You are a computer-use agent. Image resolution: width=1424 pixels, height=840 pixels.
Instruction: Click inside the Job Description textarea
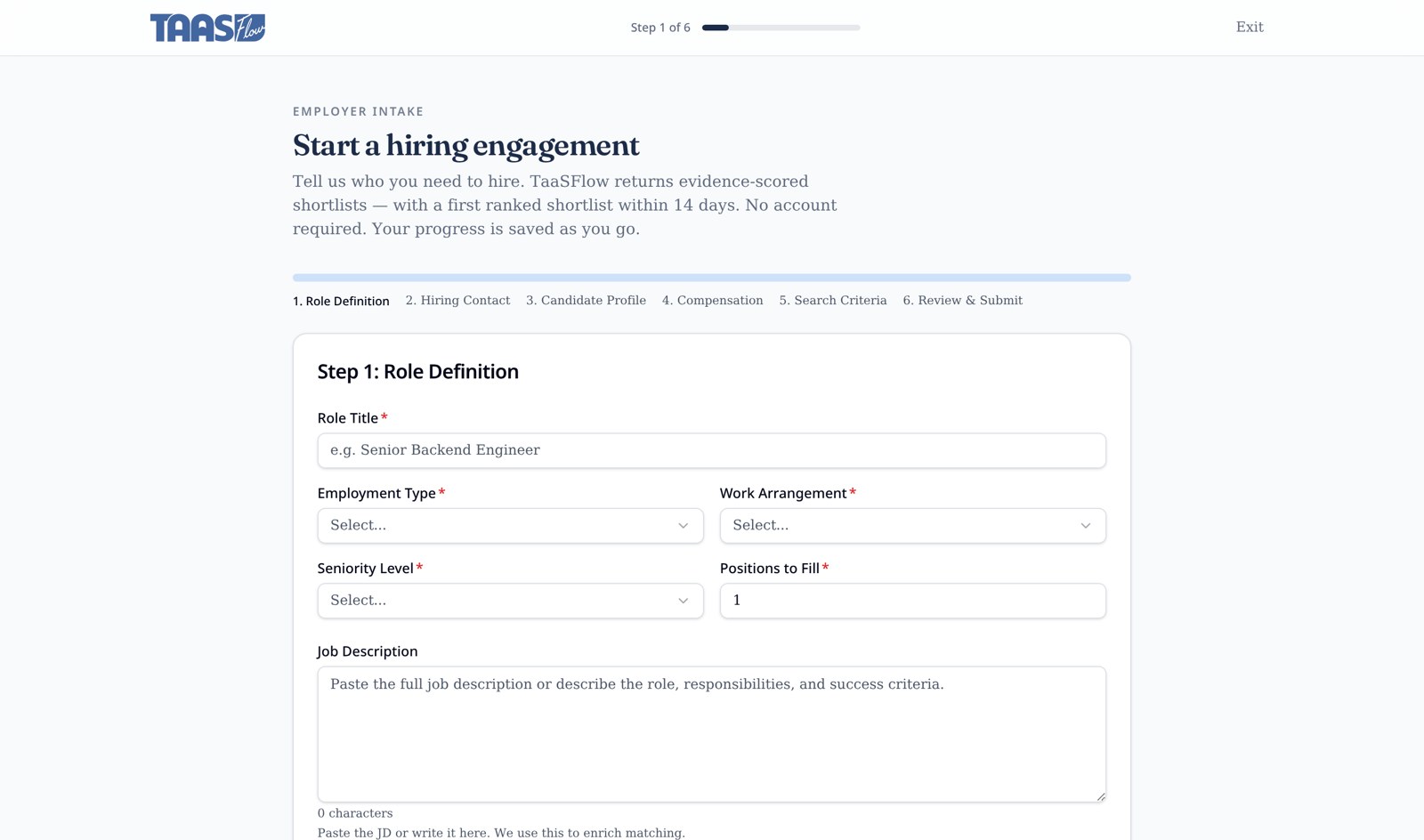[711, 734]
